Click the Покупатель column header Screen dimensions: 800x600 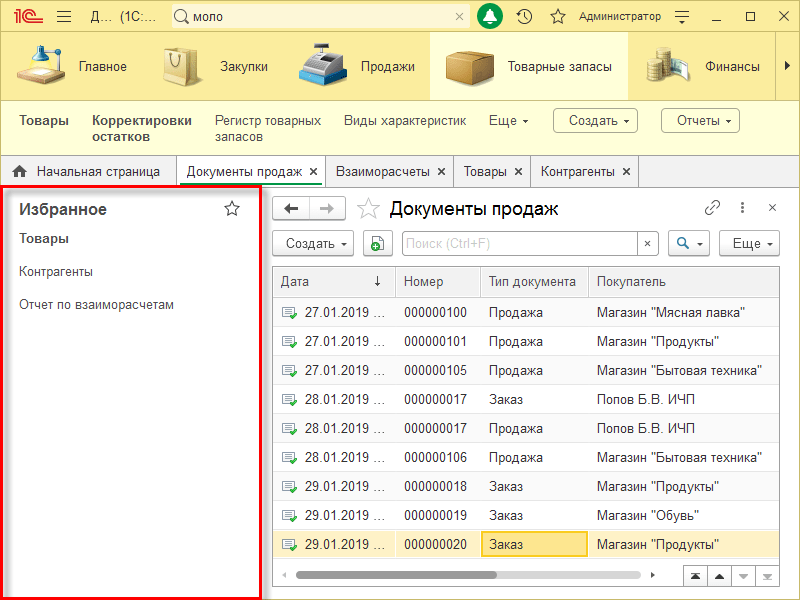[x=684, y=282]
